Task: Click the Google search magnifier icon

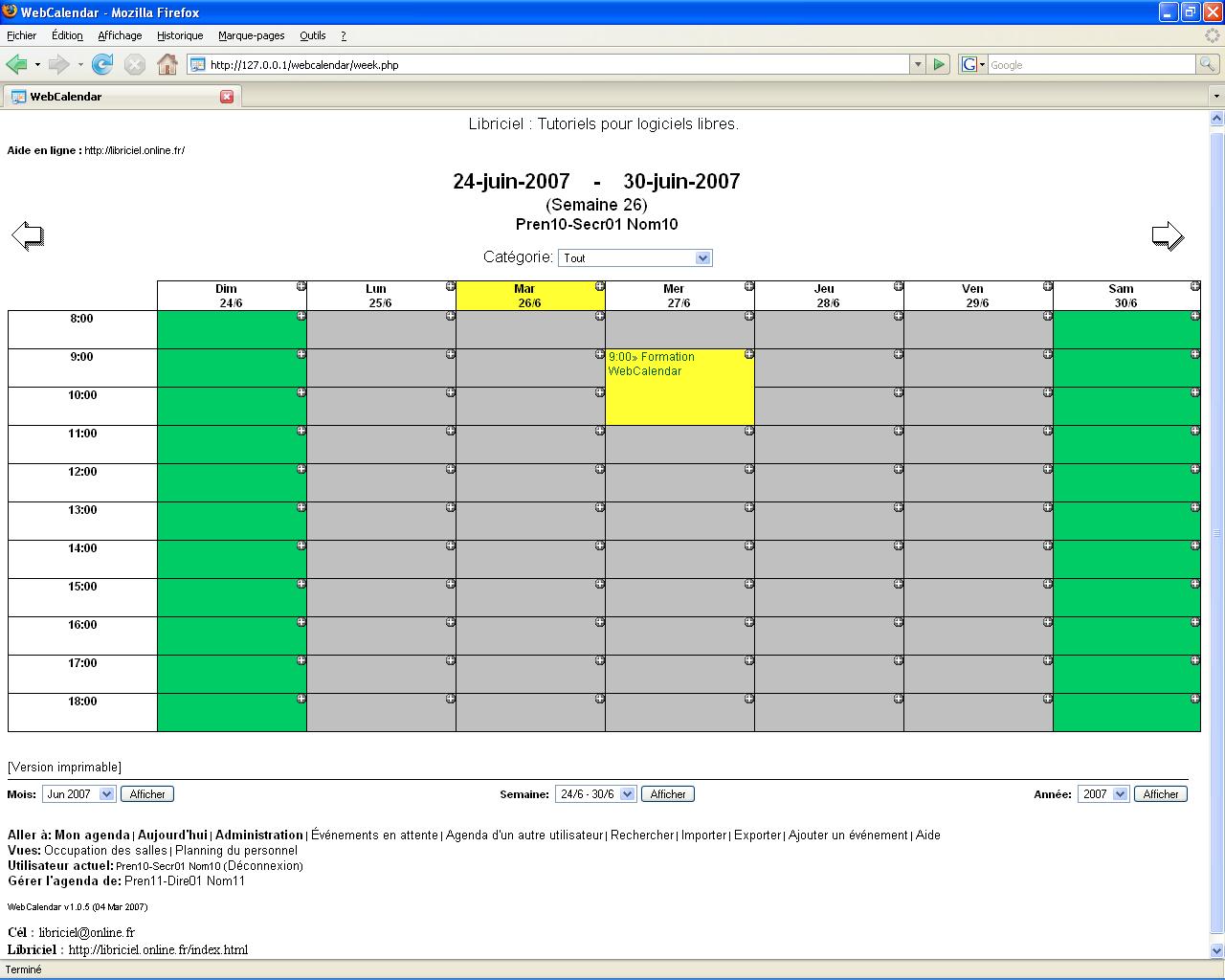Action: pos(1208,64)
